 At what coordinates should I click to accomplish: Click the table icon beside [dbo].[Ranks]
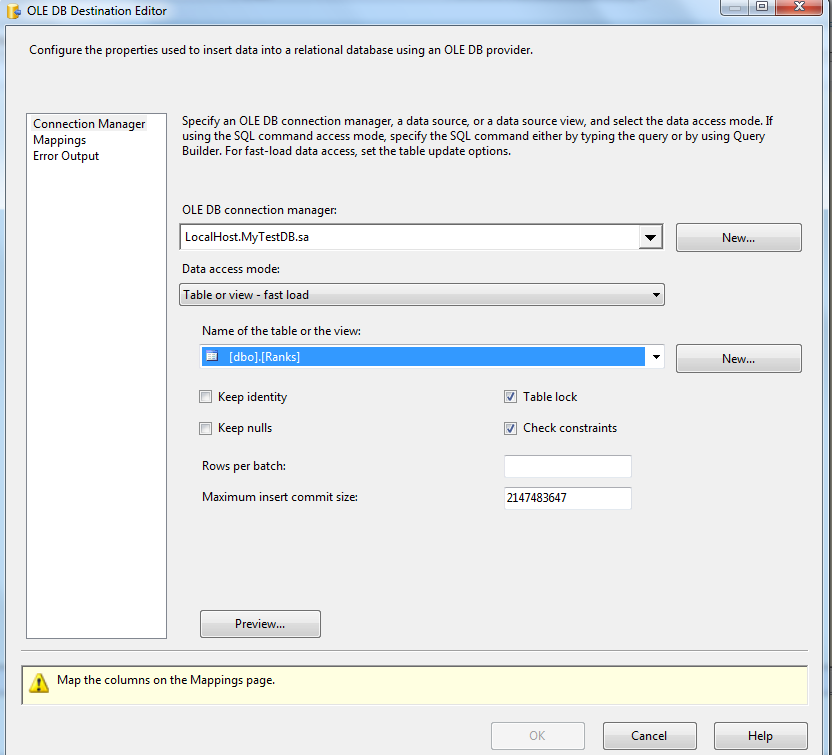[212, 356]
